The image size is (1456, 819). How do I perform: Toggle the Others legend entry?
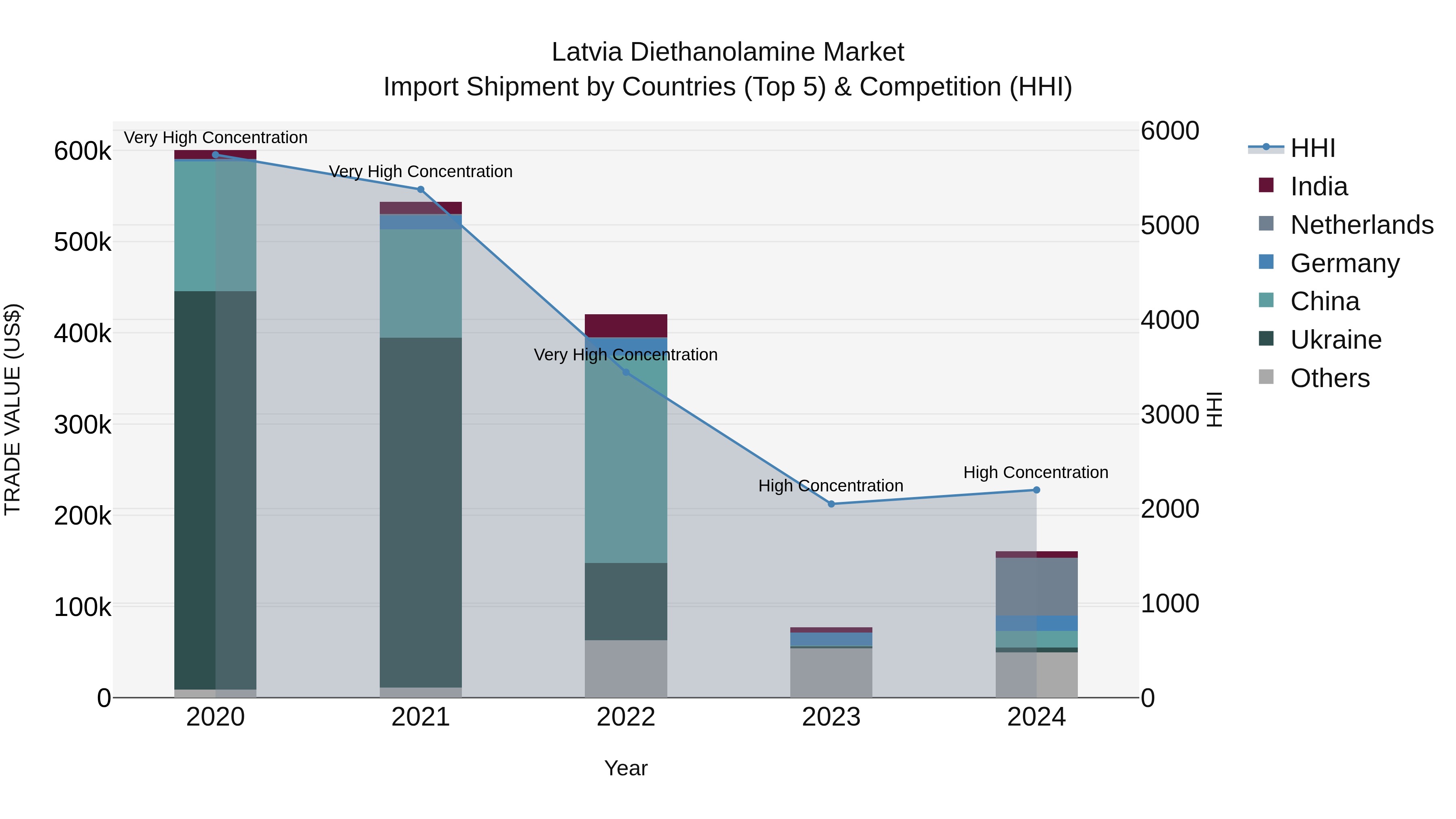coord(1315,378)
